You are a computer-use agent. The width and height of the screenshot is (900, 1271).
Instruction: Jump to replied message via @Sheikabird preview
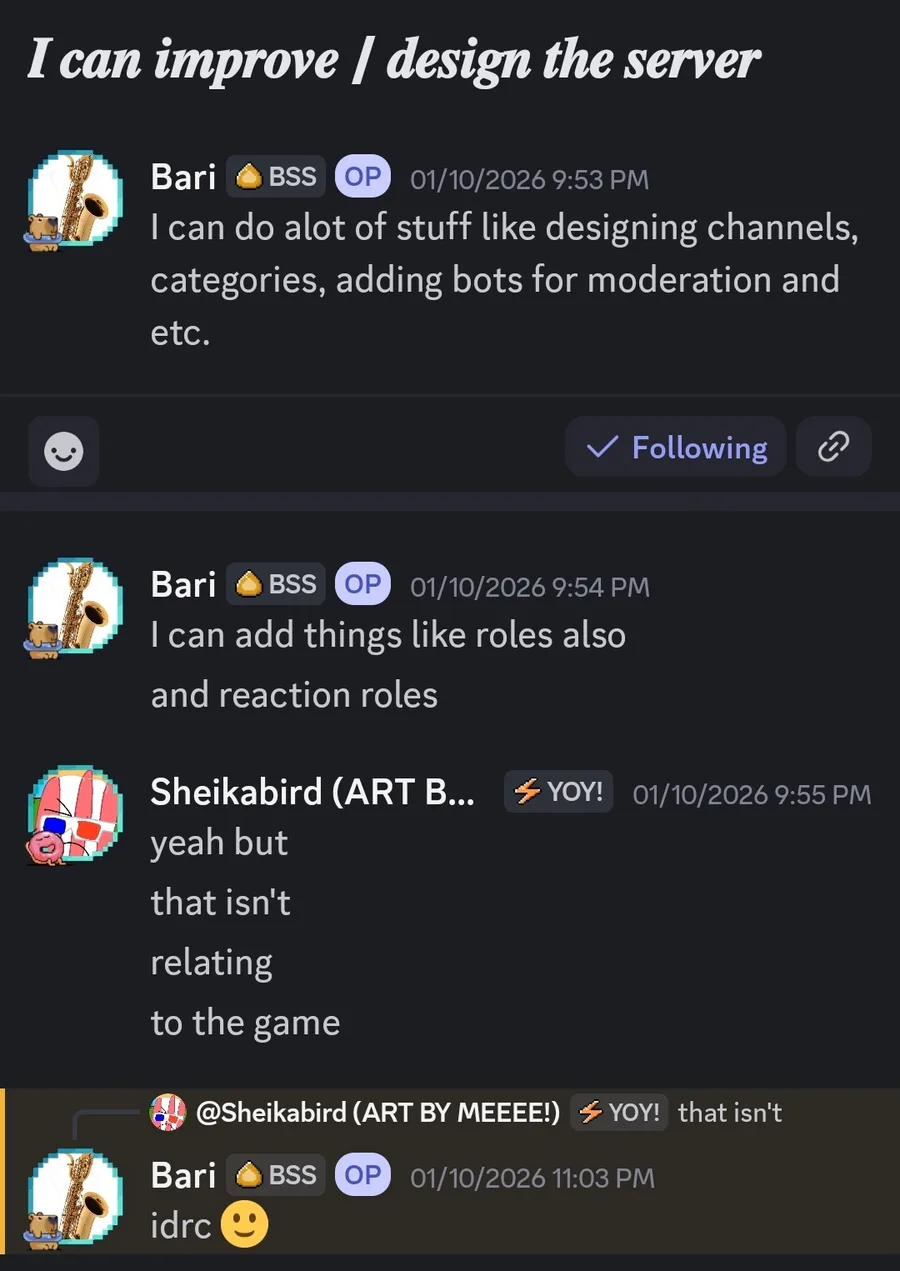[378, 1112]
